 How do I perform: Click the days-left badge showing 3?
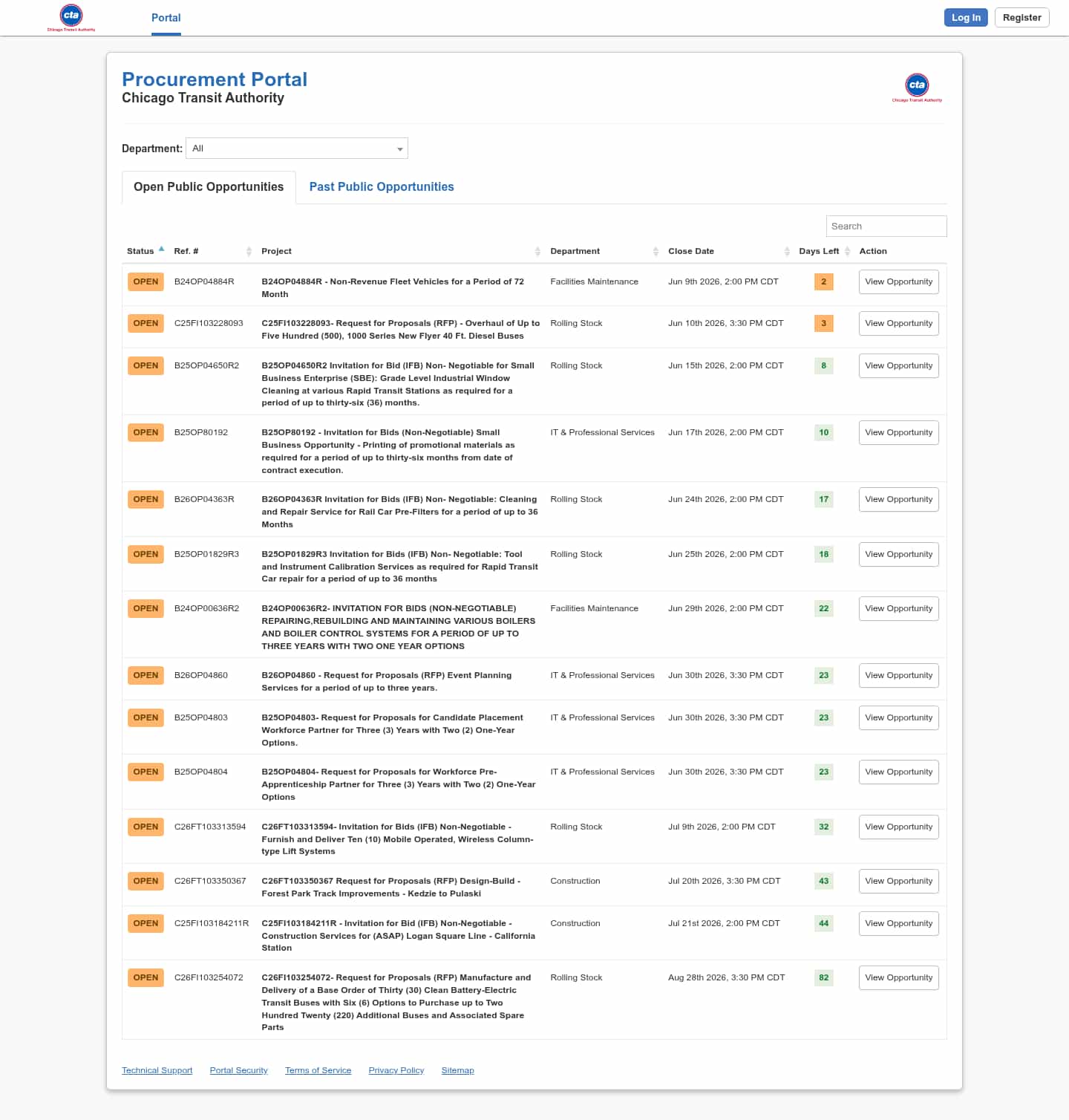(x=823, y=324)
